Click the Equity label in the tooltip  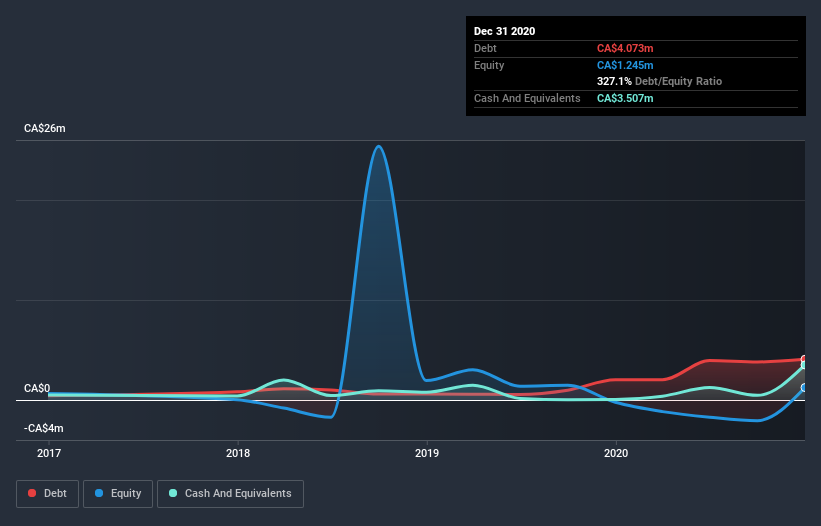(x=489, y=65)
